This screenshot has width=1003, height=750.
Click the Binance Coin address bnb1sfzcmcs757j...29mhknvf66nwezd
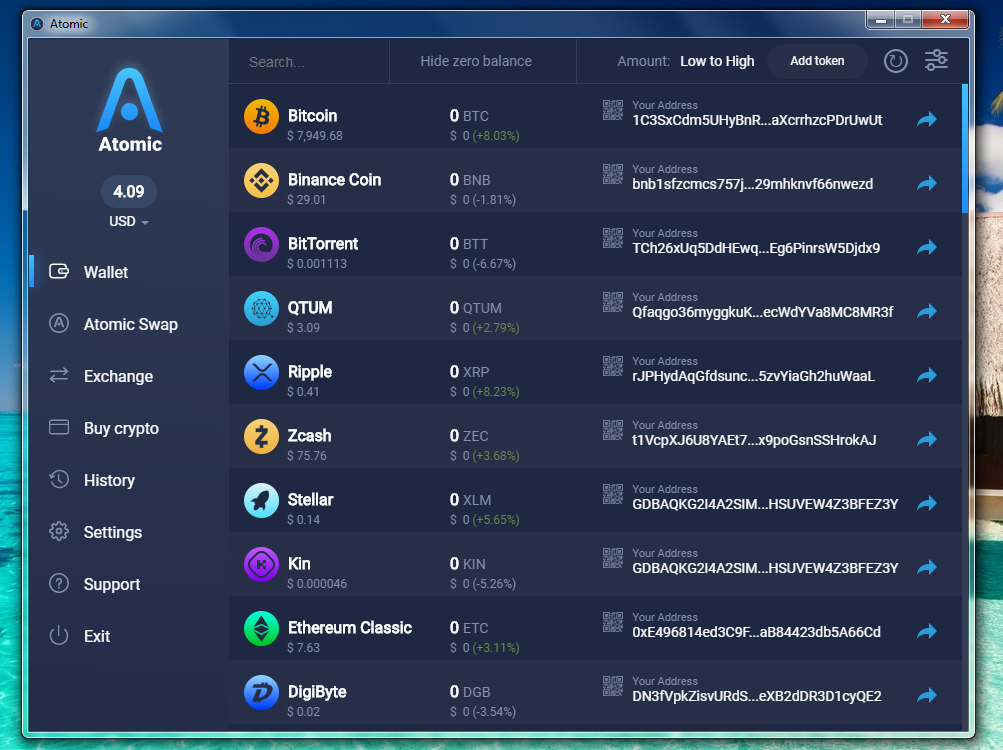(x=752, y=184)
